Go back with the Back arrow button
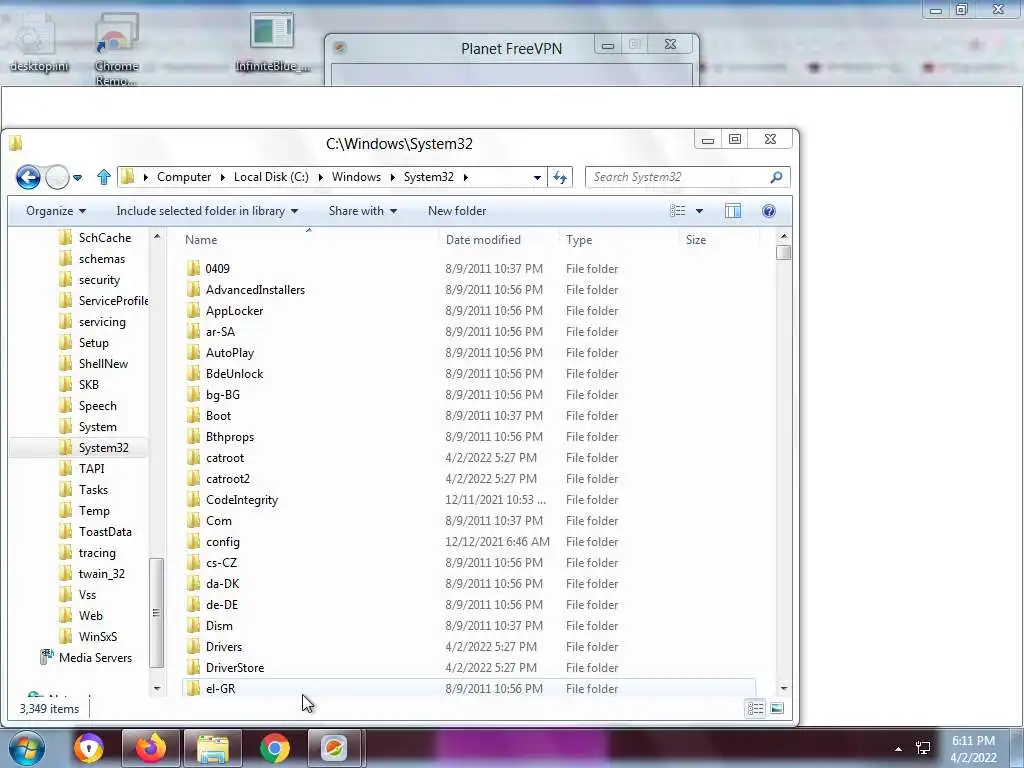The height and width of the screenshot is (768, 1024). 28,177
